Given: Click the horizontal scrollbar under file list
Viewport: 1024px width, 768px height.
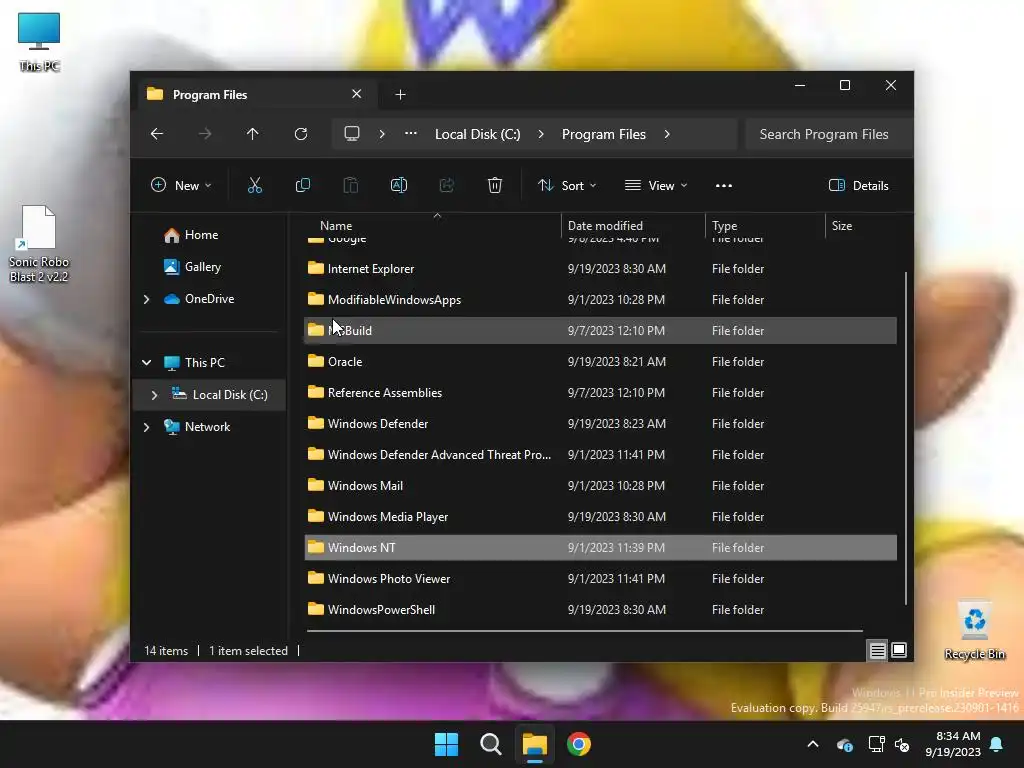Looking at the screenshot, I should (x=584, y=631).
